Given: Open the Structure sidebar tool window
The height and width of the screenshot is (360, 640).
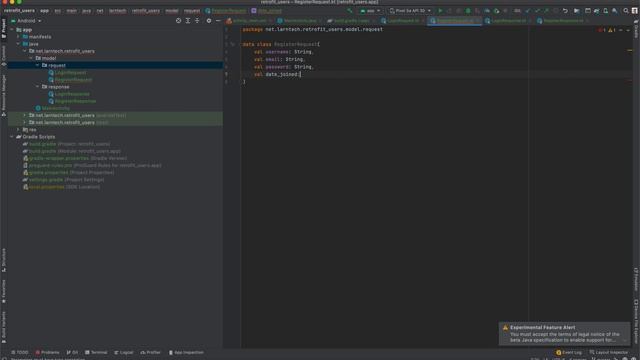Looking at the screenshot, I should 4,260.
